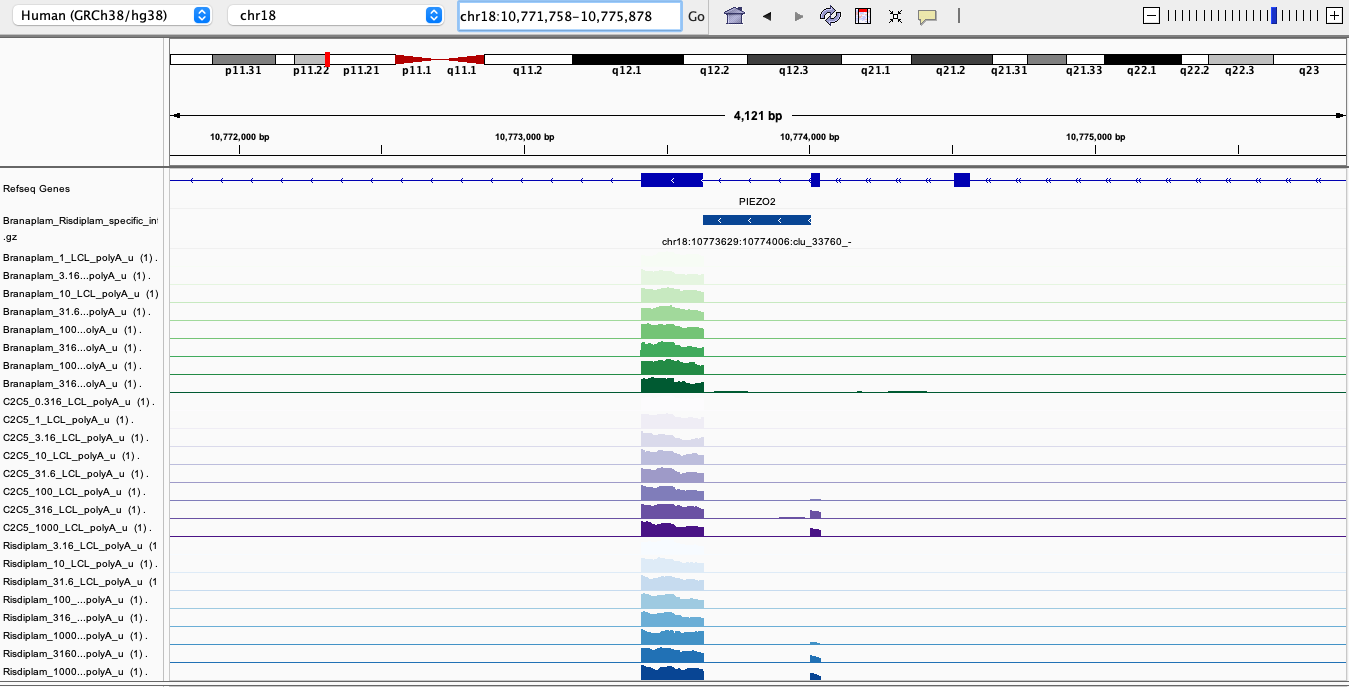Click the define region of interest icon
This screenshot has width=1349, height=687.
(x=863, y=16)
